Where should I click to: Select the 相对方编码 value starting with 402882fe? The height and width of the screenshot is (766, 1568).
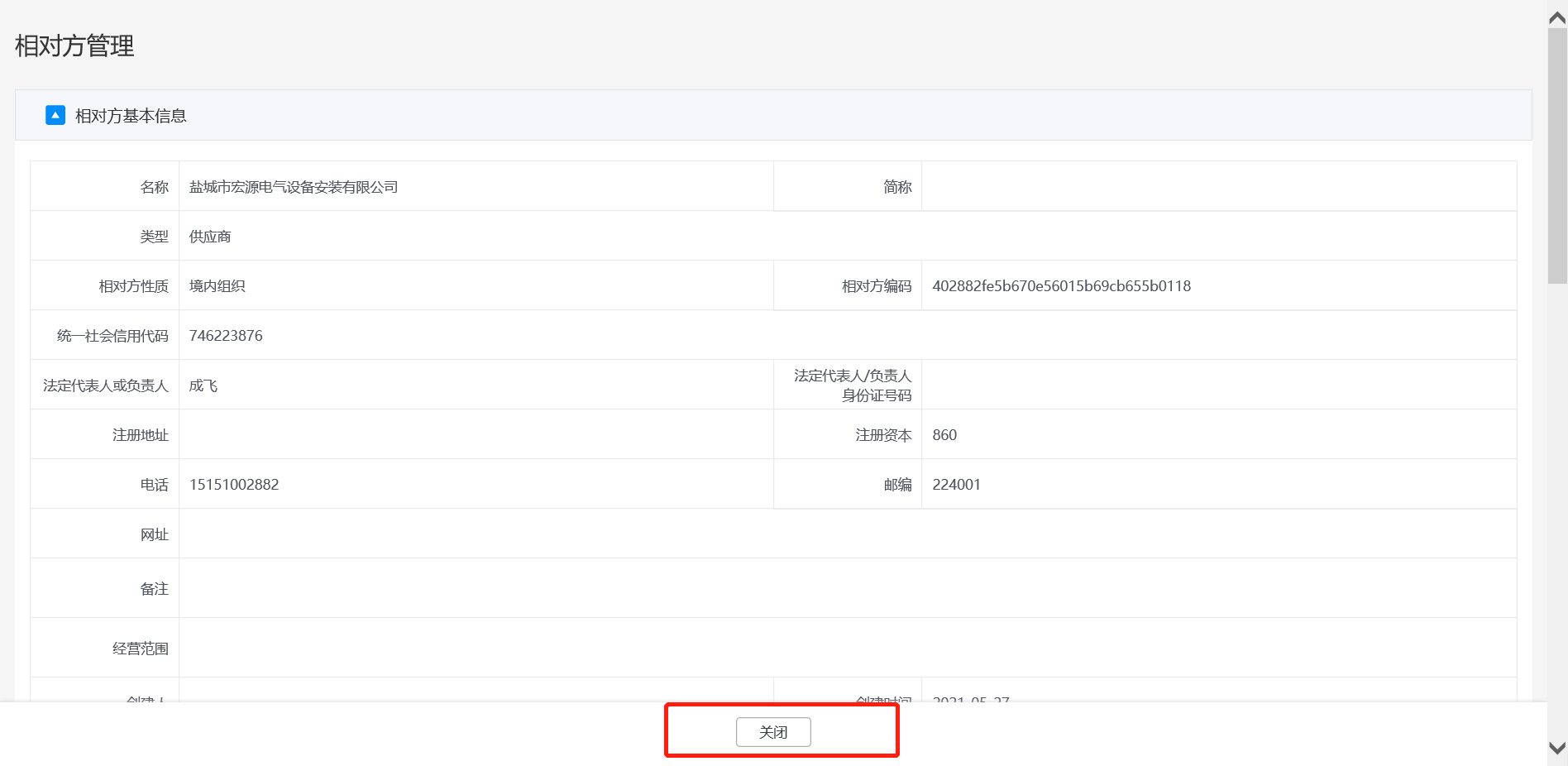pyautogui.click(x=1061, y=286)
